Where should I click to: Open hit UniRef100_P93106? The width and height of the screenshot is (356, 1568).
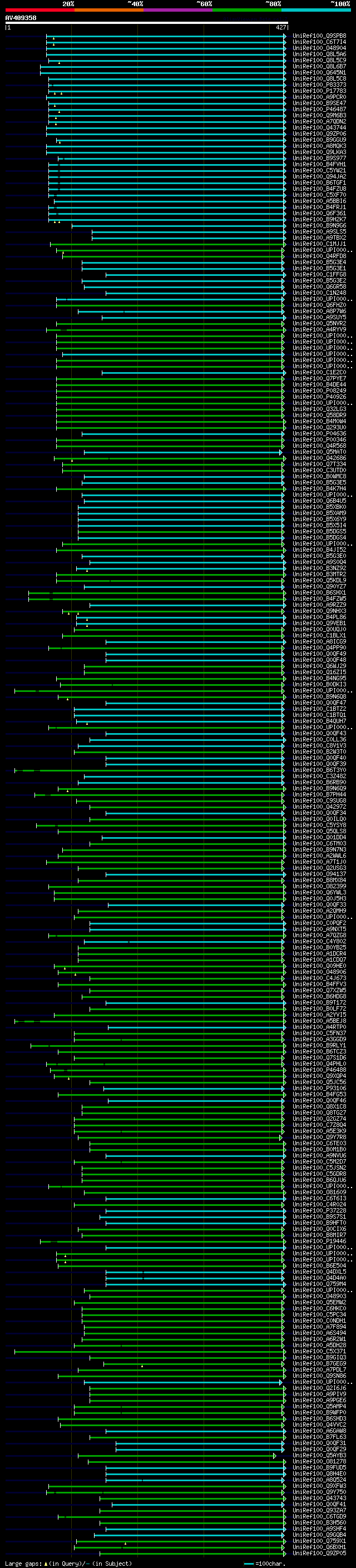pos(319,1088)
